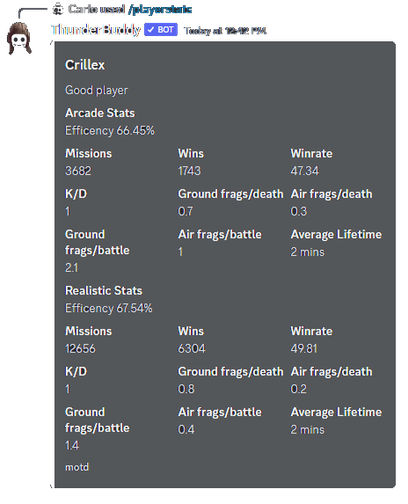Click the motd footer text

pos(77,467)
